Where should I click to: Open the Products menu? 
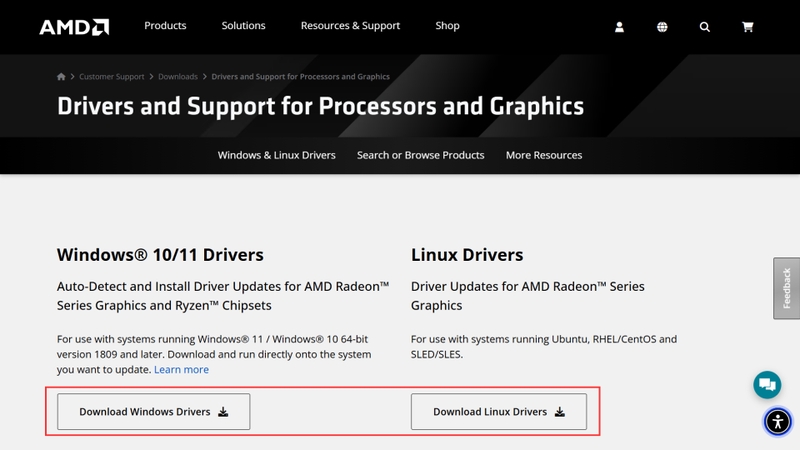[165, 26]
